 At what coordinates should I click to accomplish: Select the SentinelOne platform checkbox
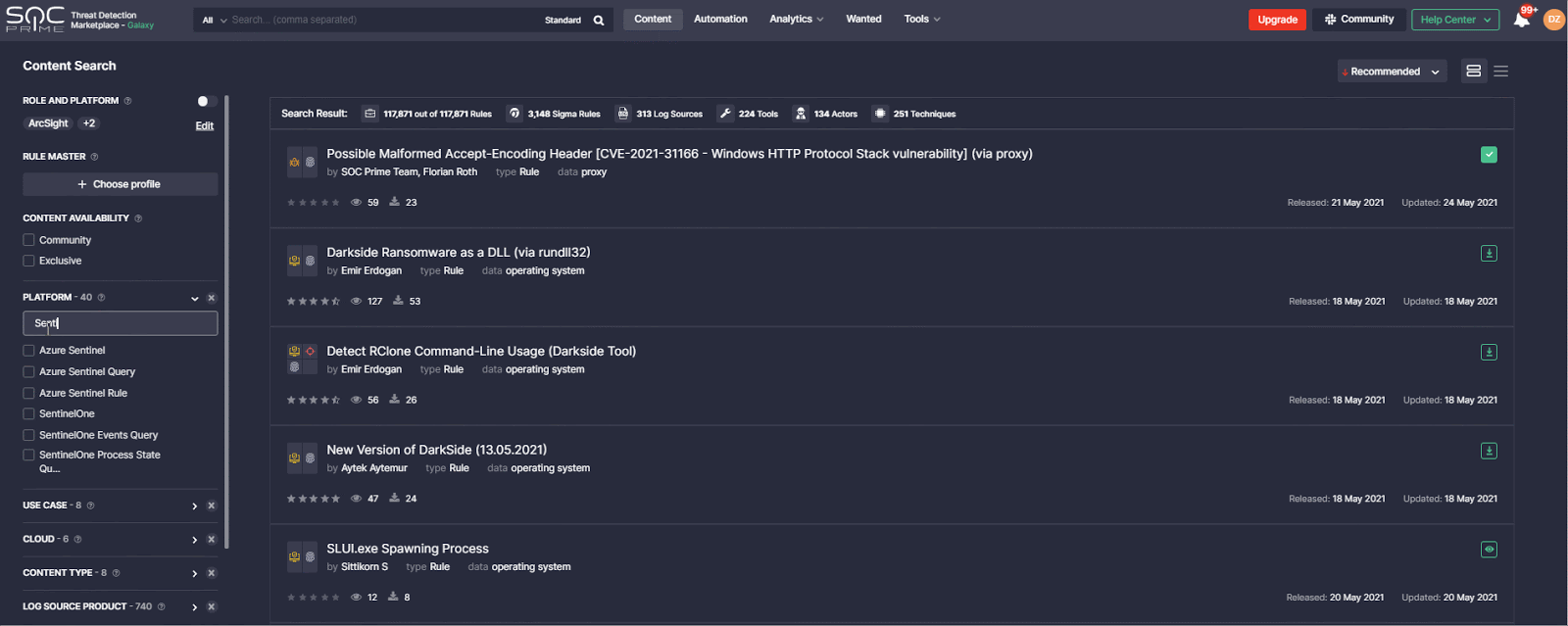(x=28, y=414)
